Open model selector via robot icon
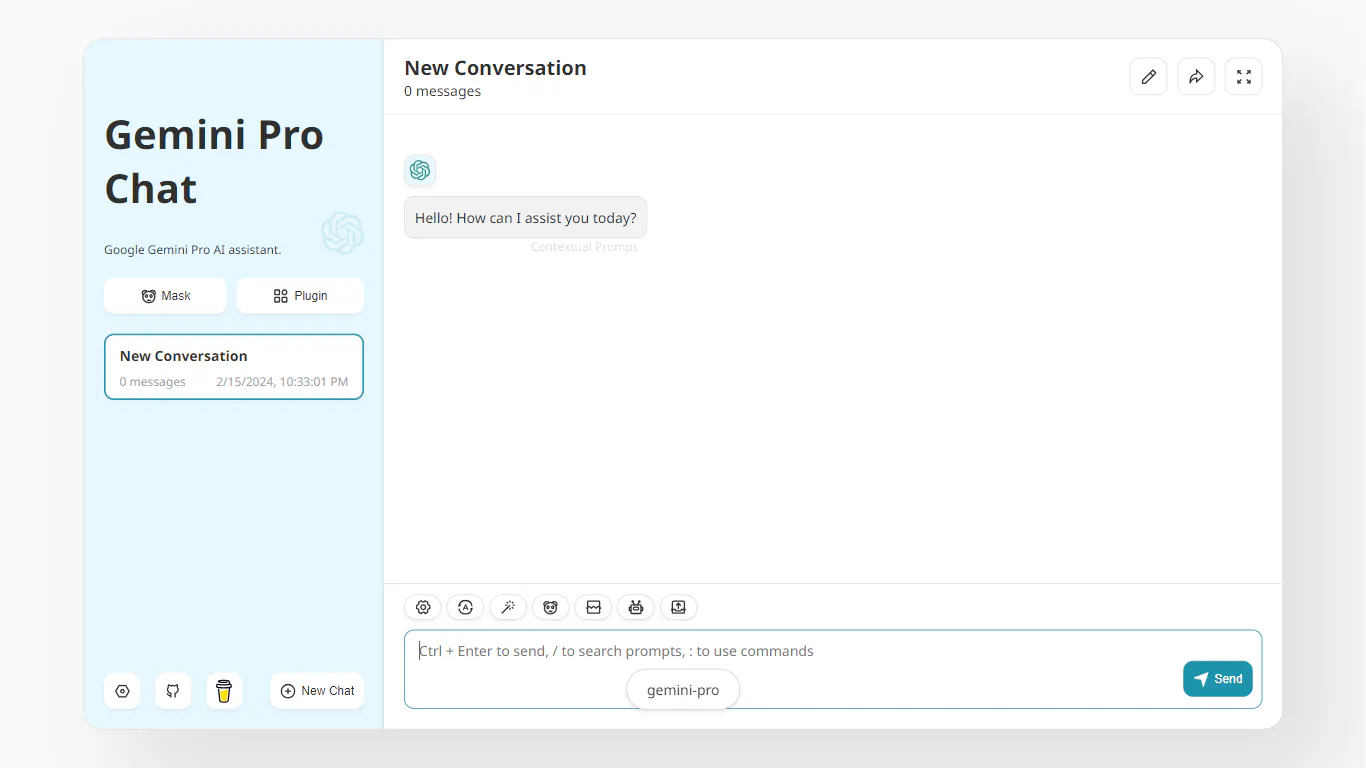Image resolution: width=1366 pixels, height=768 pixels. (636, 607)
